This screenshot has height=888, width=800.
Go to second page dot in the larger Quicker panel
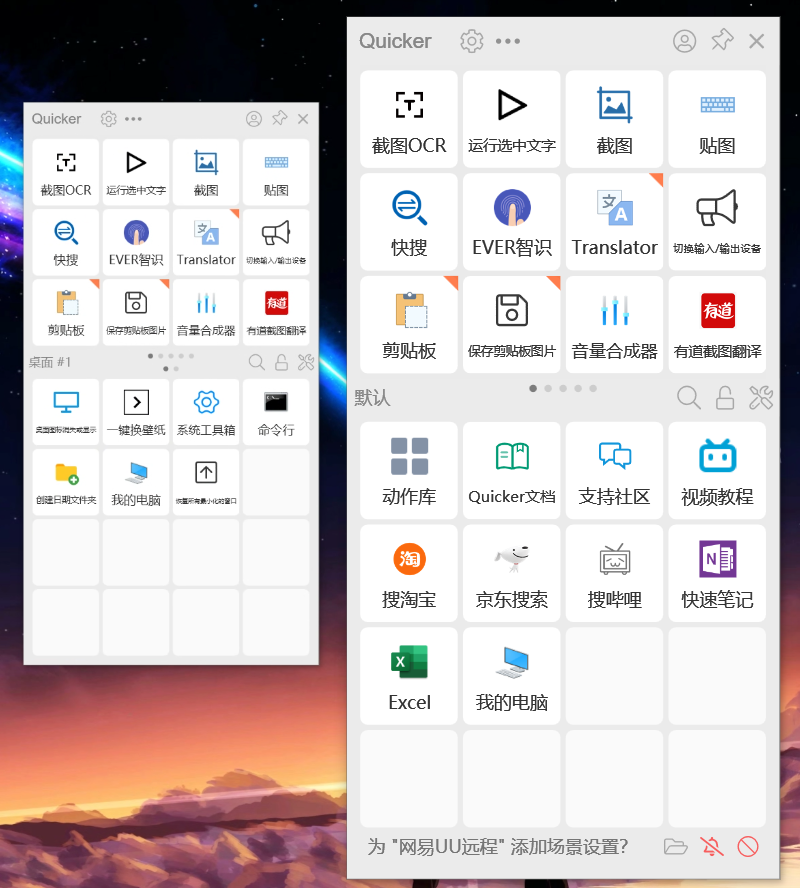coord(548,388)
